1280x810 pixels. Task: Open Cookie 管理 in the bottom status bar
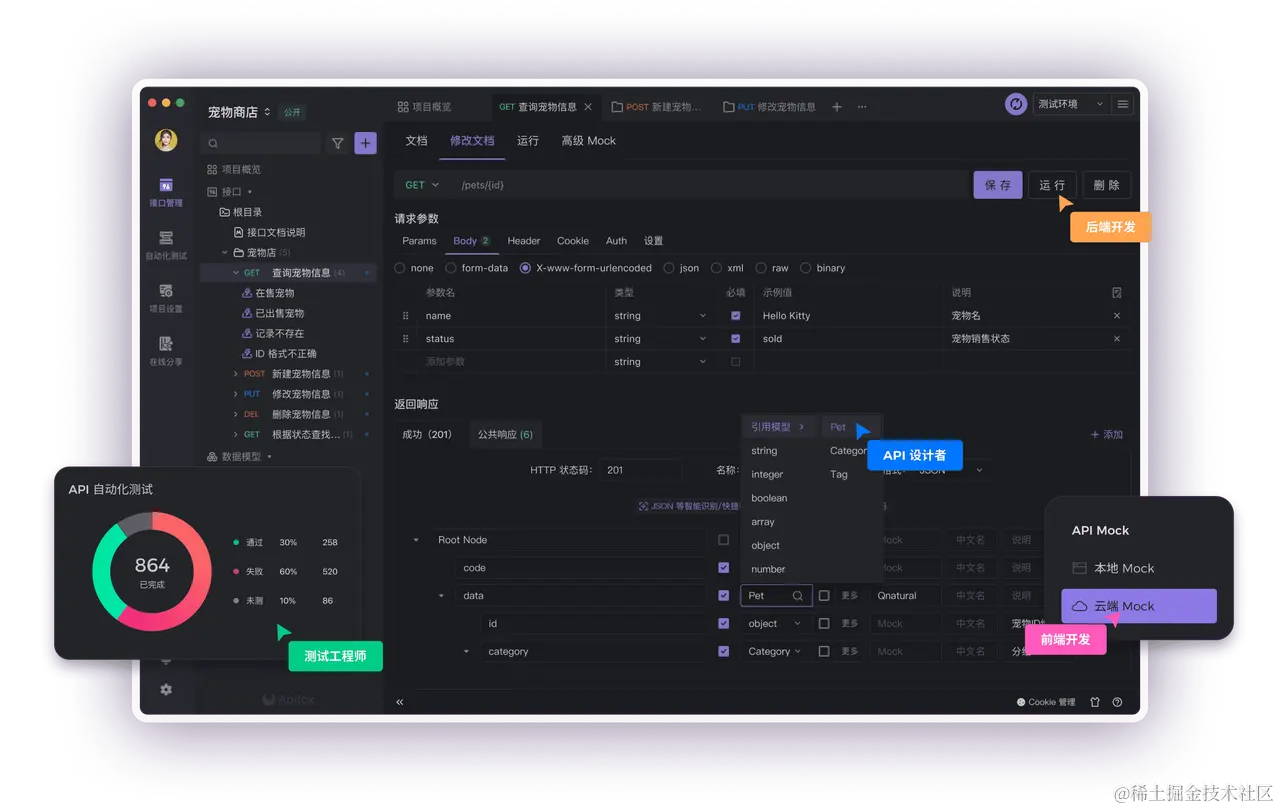[1045, 702]
